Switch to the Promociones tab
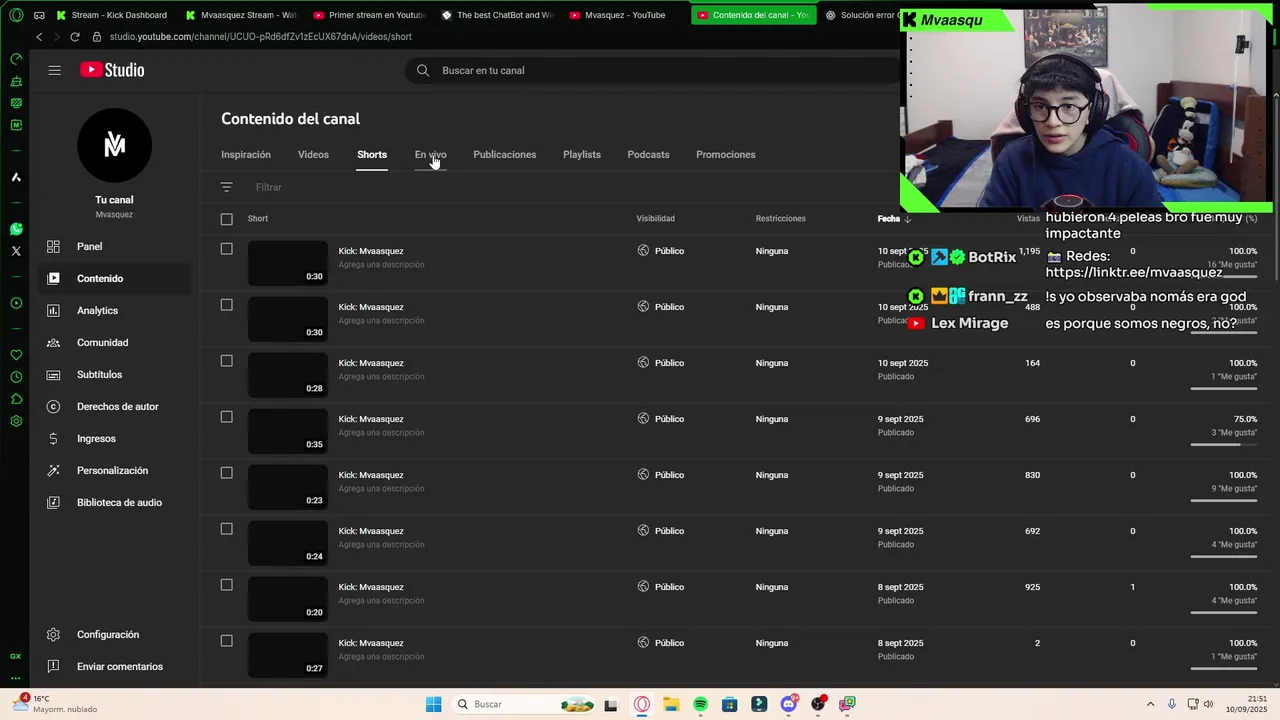This screenshot has height=720, width=1280. [x=726, y=154]
